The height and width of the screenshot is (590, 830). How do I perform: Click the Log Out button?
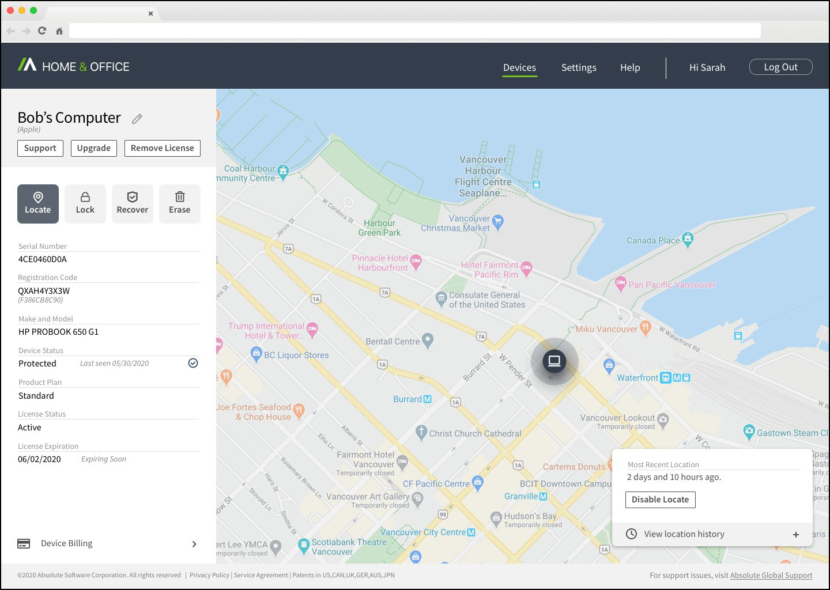pyautogui.click(x=780, y=67)
